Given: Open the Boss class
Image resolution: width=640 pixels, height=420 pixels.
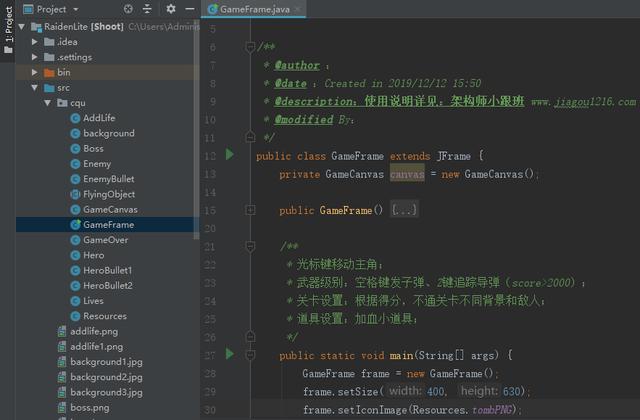Looking at the screenshot, I should click(x=93, y=149).
